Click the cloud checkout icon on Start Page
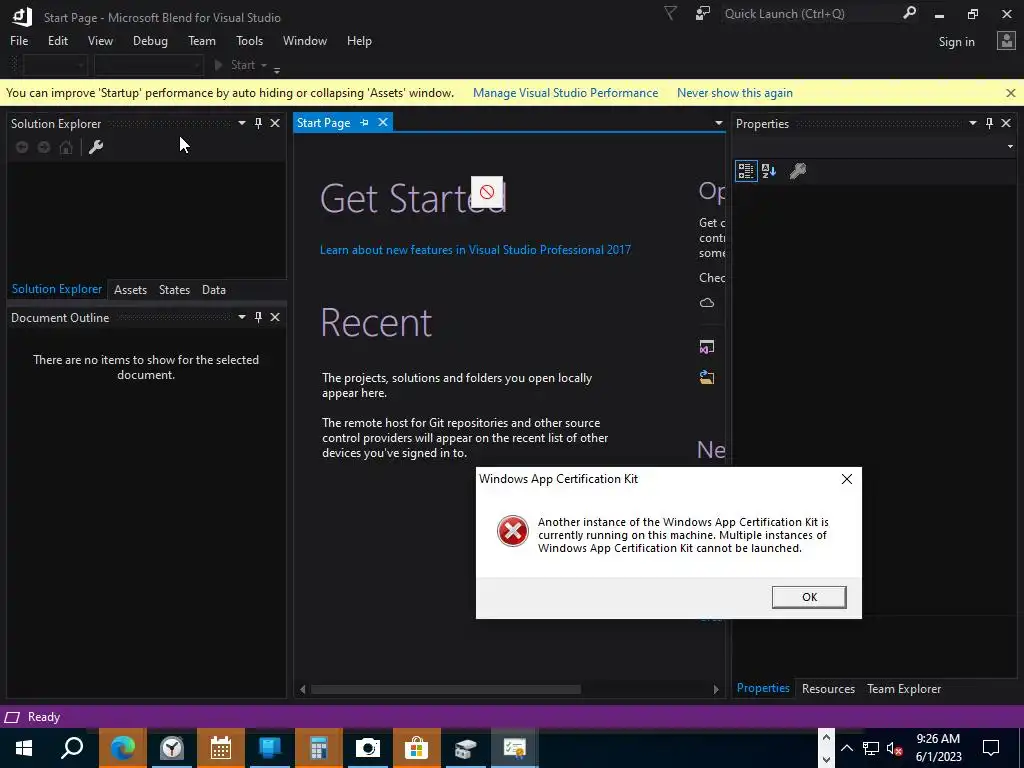The width and height of the screenshot is (1024, 768). (707, 303)
